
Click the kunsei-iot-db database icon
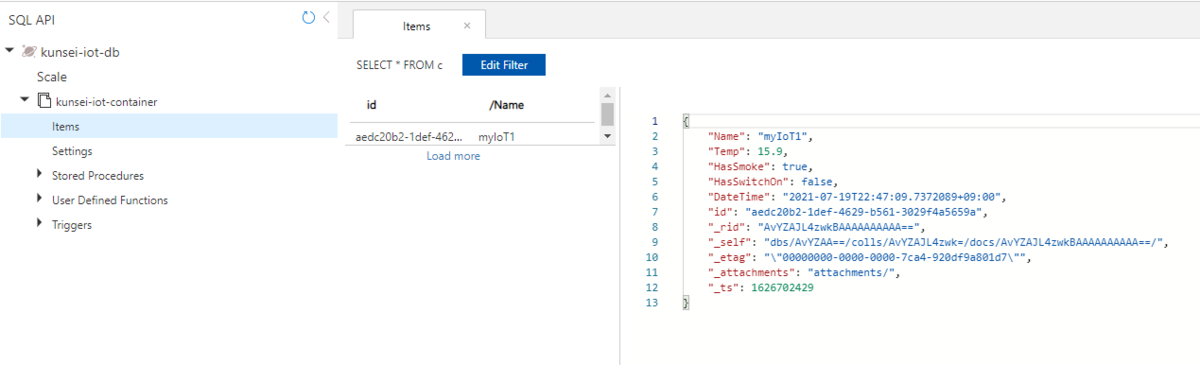click(x=29, y=51)
